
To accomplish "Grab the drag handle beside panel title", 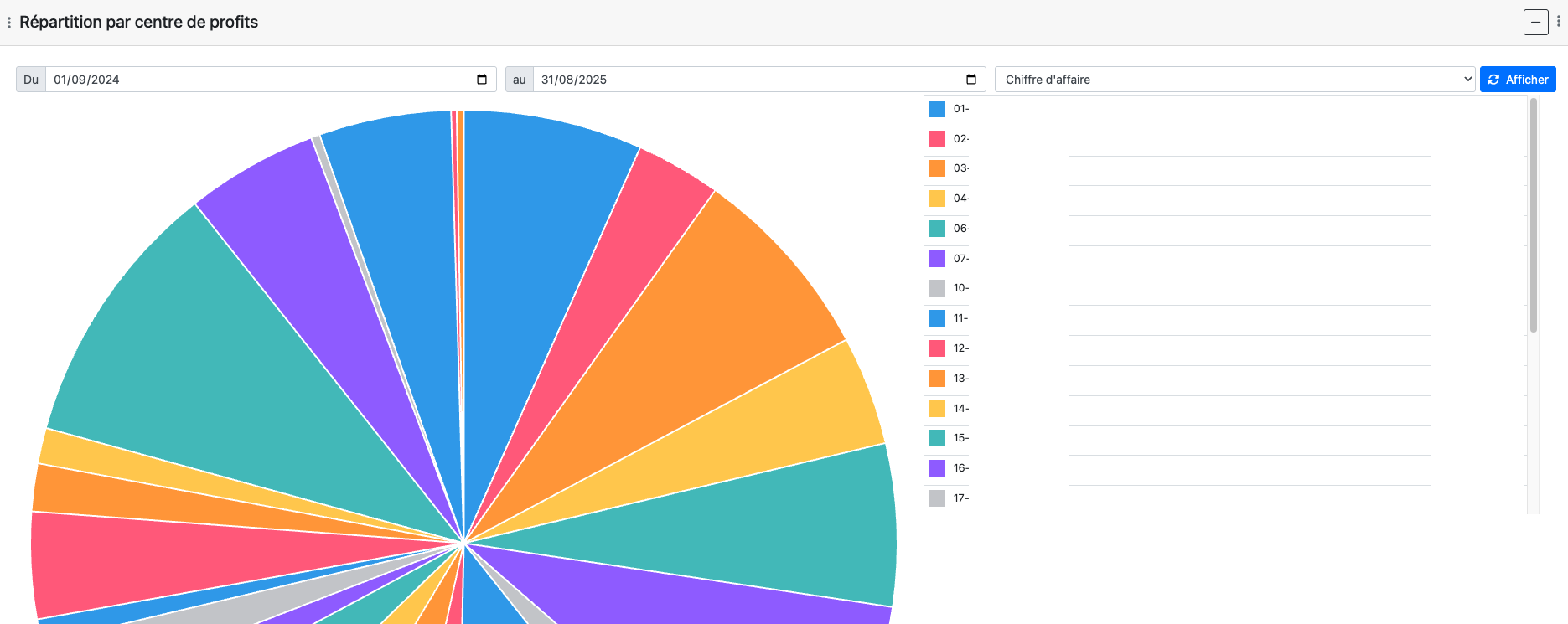I will (x=9, y=23).
